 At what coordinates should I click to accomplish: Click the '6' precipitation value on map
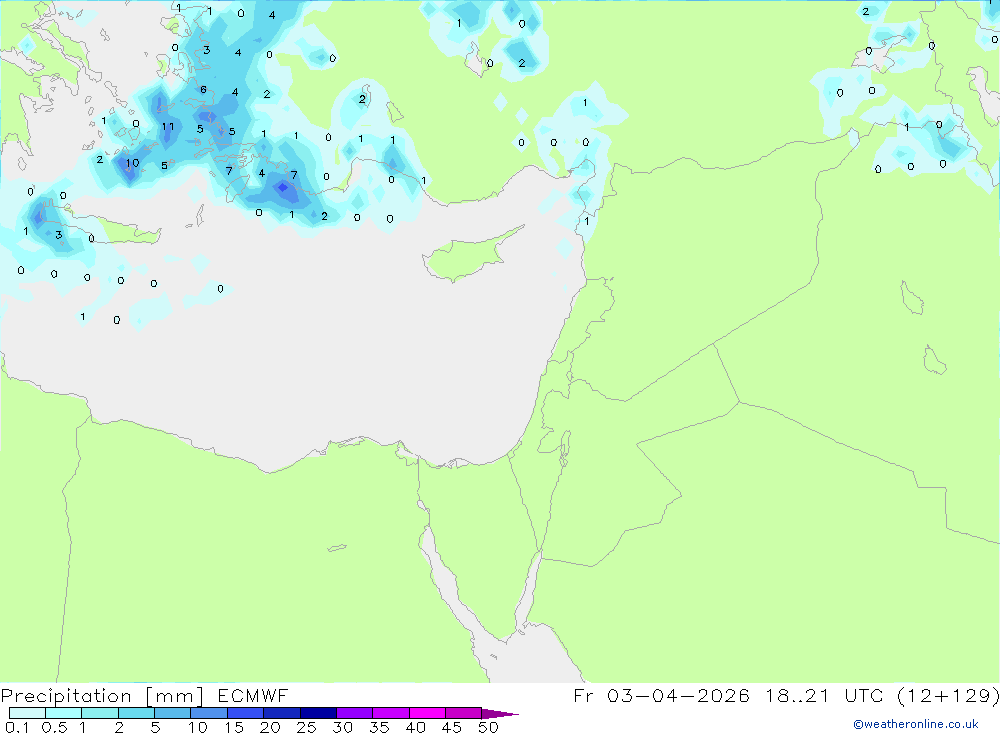(203, 90)
